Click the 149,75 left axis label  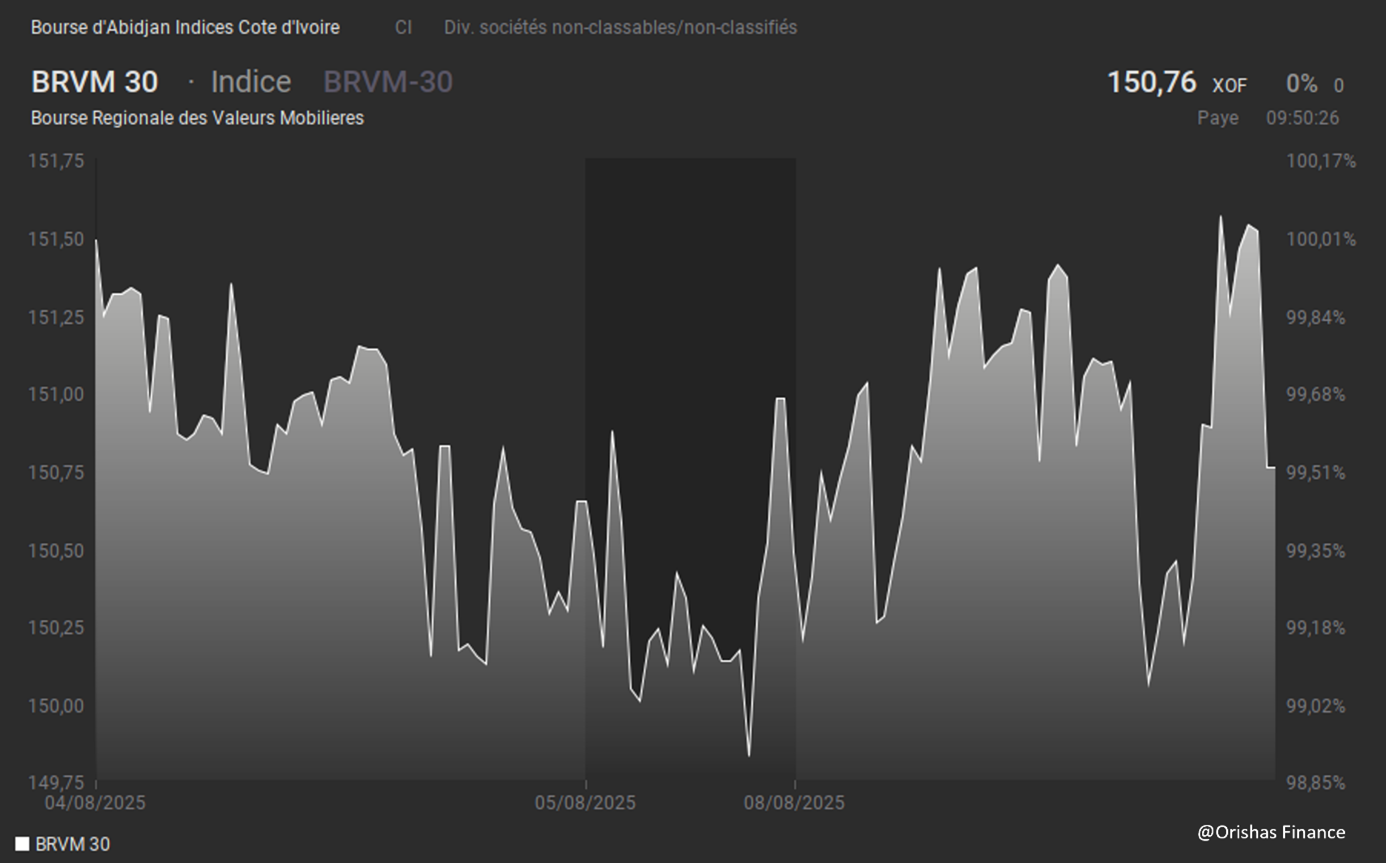pos(58,782)
